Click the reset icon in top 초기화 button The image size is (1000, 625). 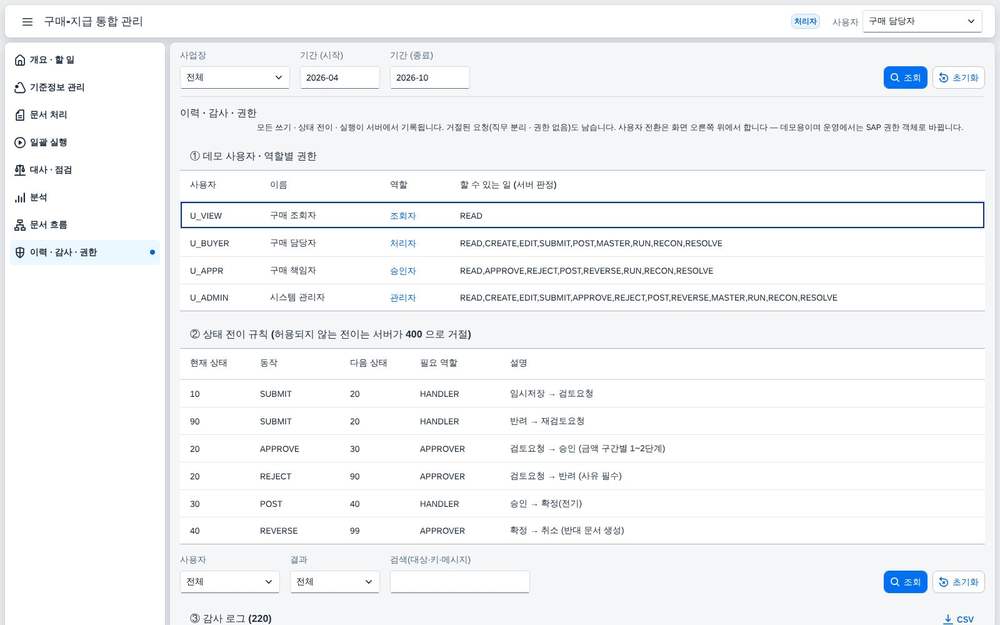[943, 77]
